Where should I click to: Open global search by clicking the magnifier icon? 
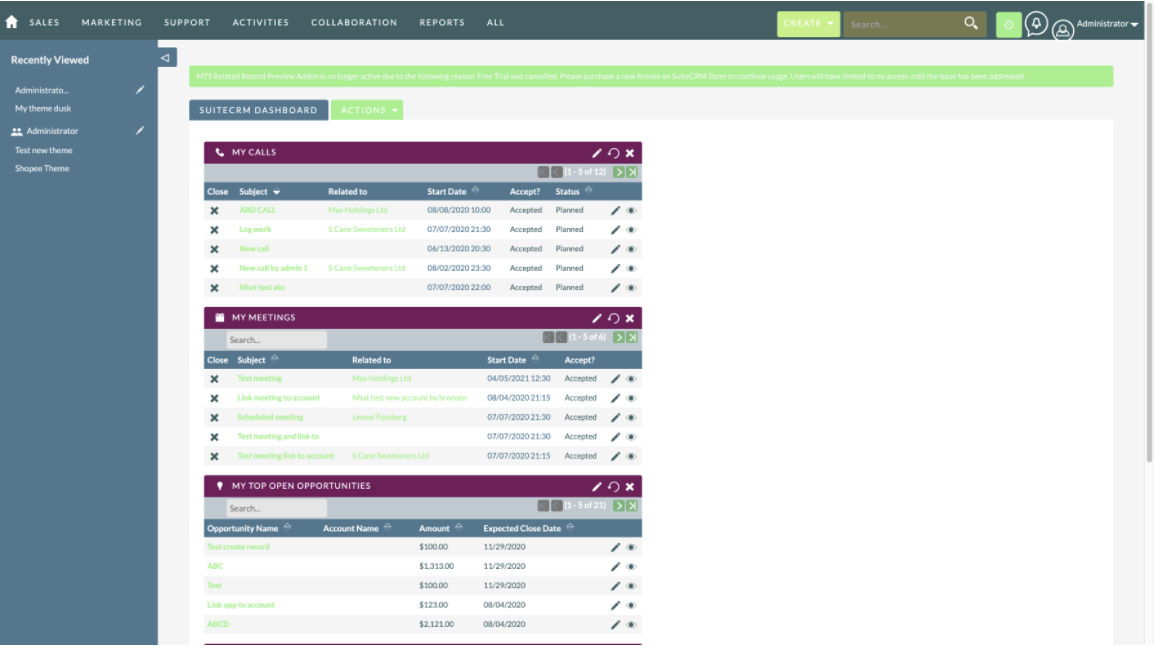tap(967, 21)
